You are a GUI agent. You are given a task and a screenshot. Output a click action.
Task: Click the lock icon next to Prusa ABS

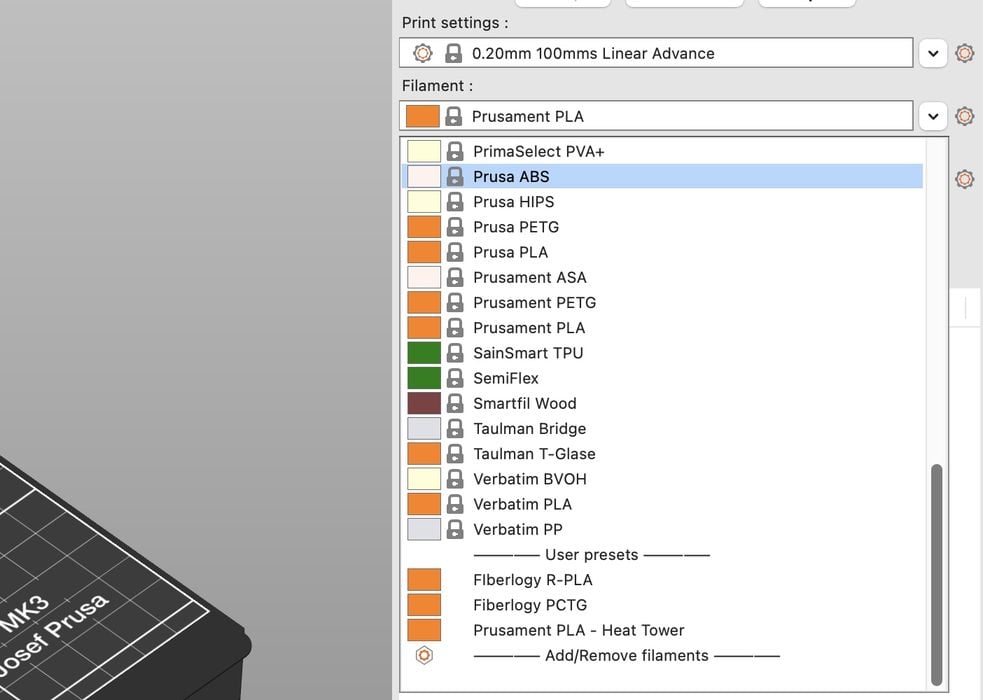(455, 177)
